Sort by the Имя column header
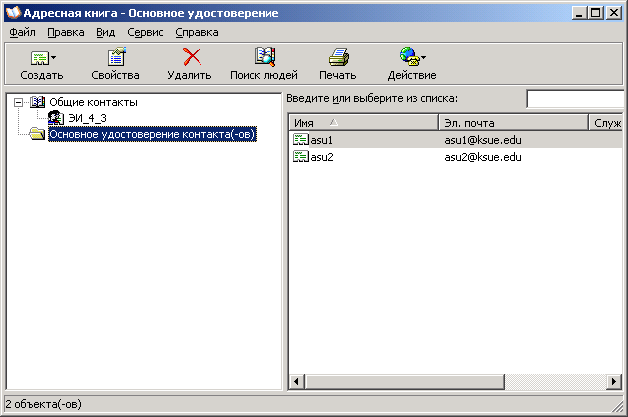Screen dimensions: 628x417 [364, 123]
